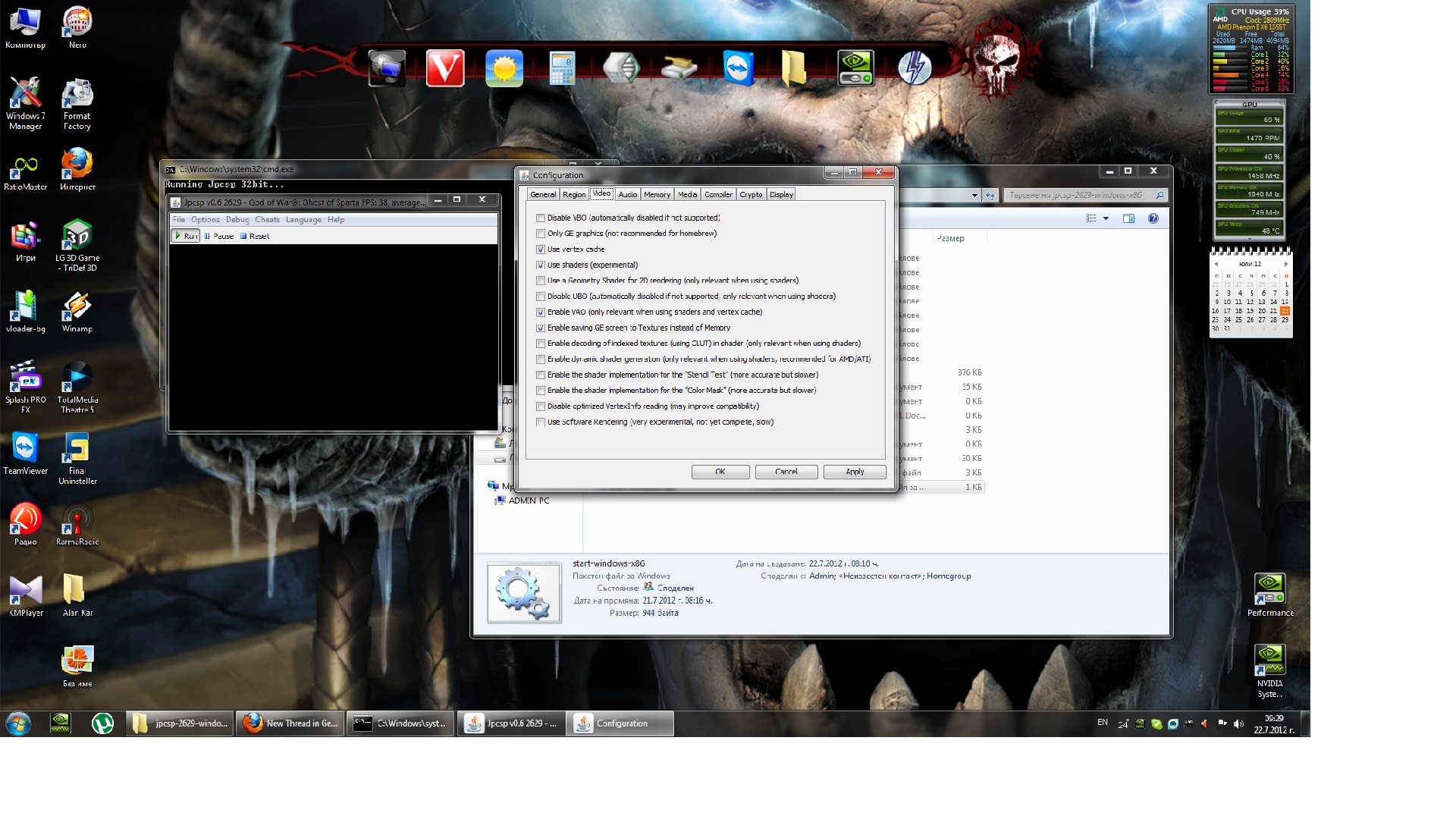This screenshot has width=1456, height=819.
Task: Toggle the Explorer preview pane button
Action: tap(1128, 218)
